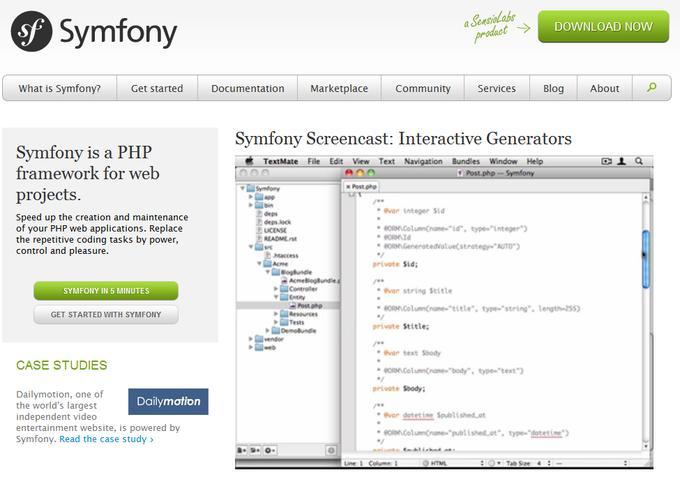Open What is Symfony? menu item
Viewport: 680px width, 477px height.
point(59,88)
